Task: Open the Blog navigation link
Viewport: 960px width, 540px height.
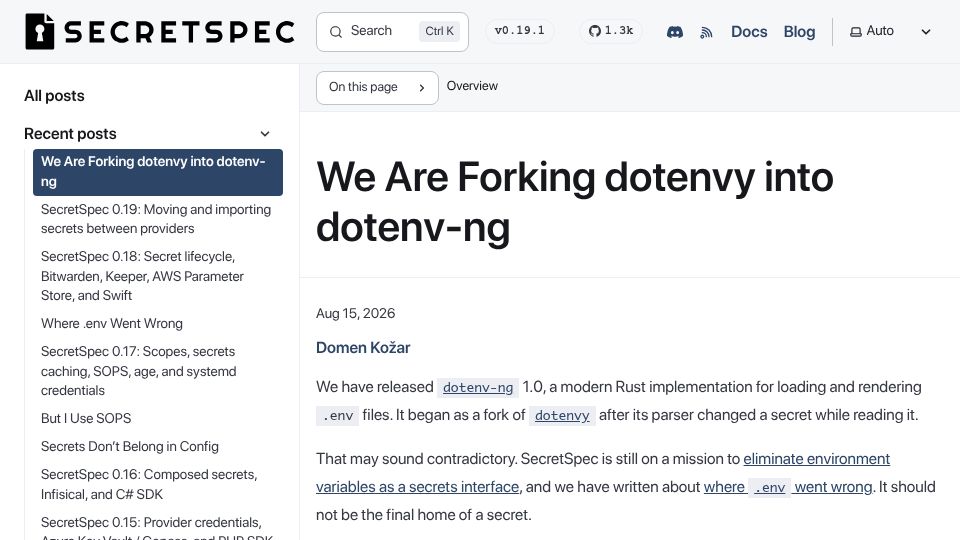Action: tap(800, 32)
